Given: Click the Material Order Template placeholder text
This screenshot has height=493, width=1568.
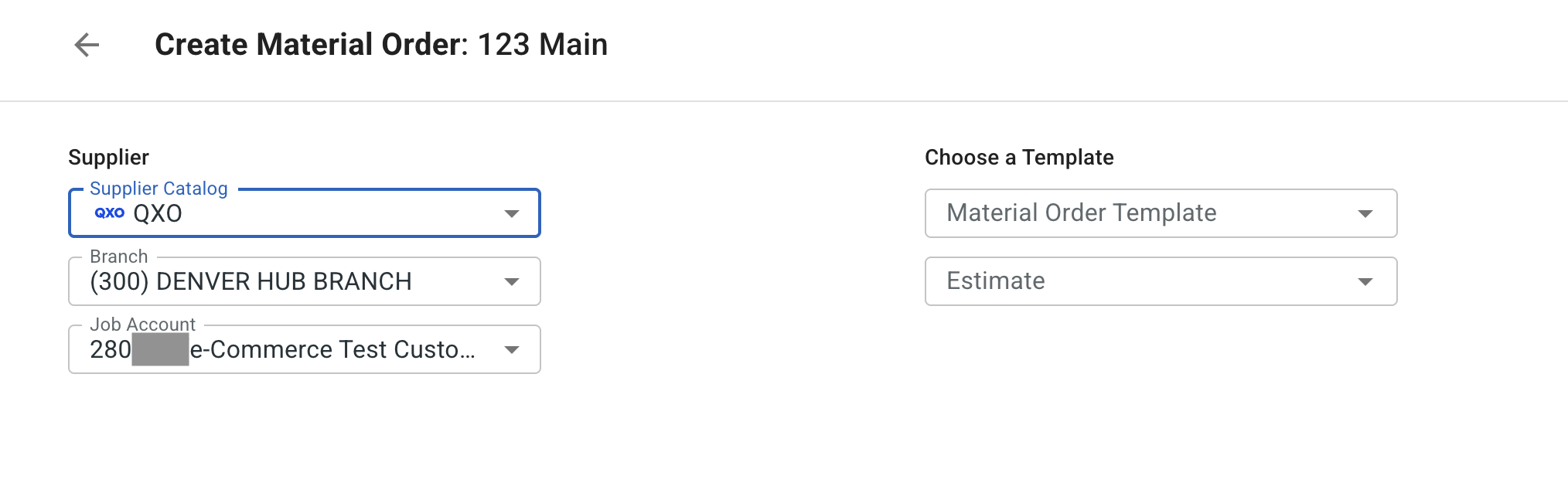Looking at the screenshot, I should [x=1082, y=212].
